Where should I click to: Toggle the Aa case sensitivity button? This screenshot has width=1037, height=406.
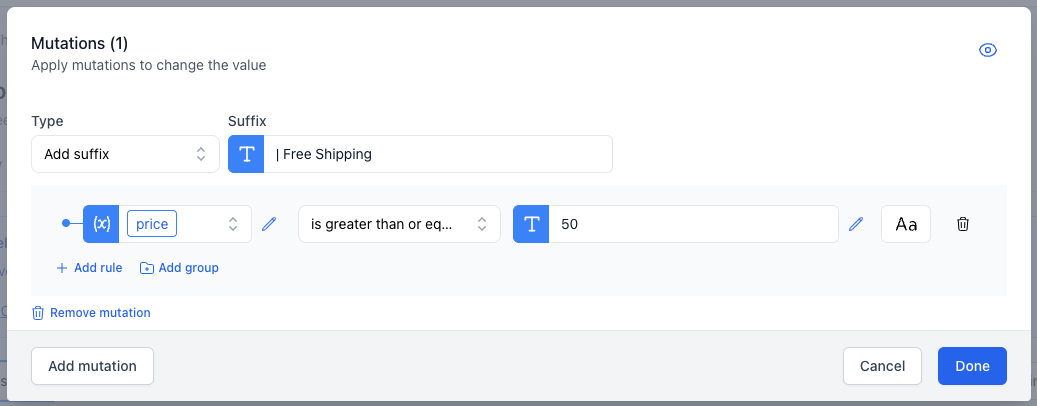click(906, 224)
